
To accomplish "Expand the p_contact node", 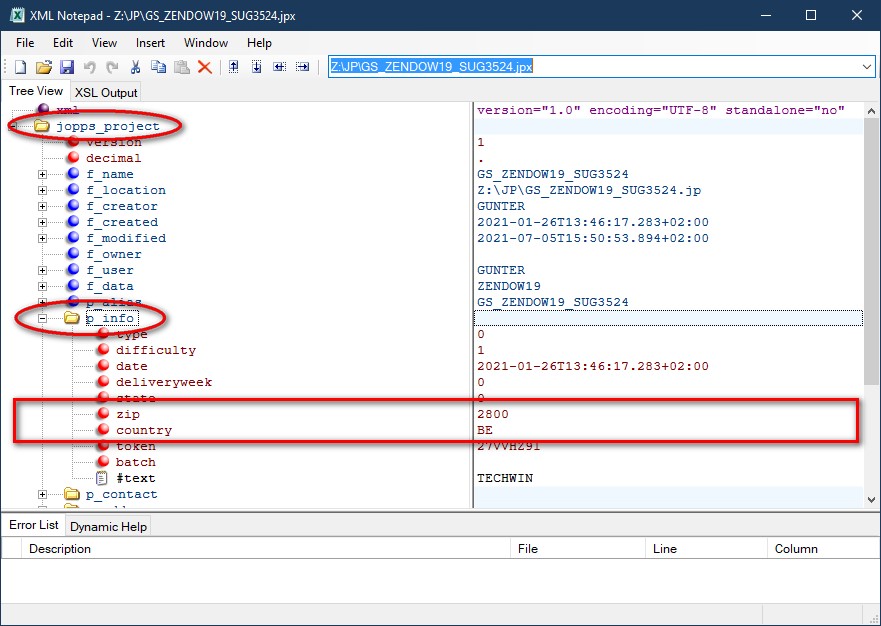I will coord(43,495).
